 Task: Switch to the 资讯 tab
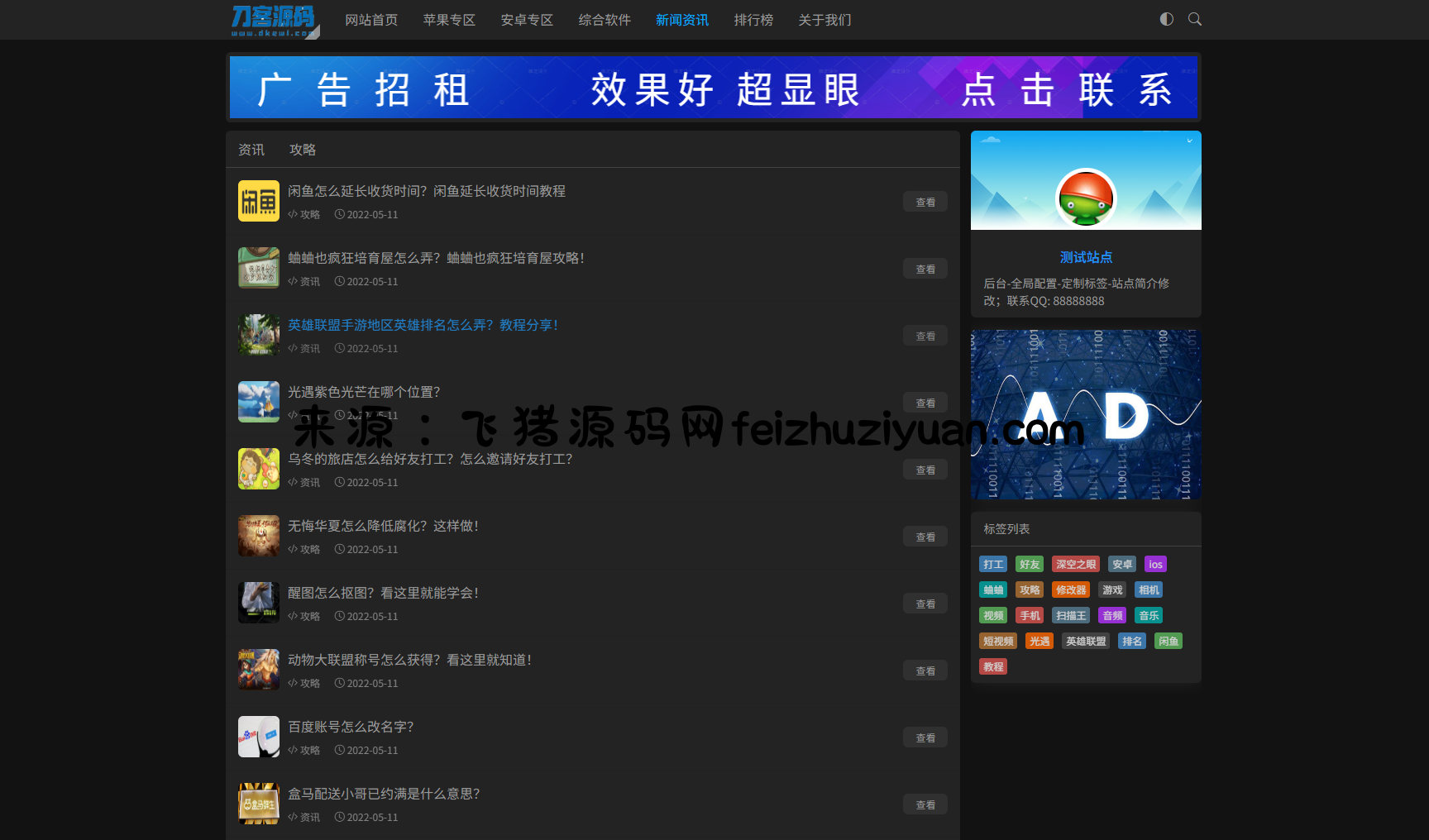pos(251,150)
